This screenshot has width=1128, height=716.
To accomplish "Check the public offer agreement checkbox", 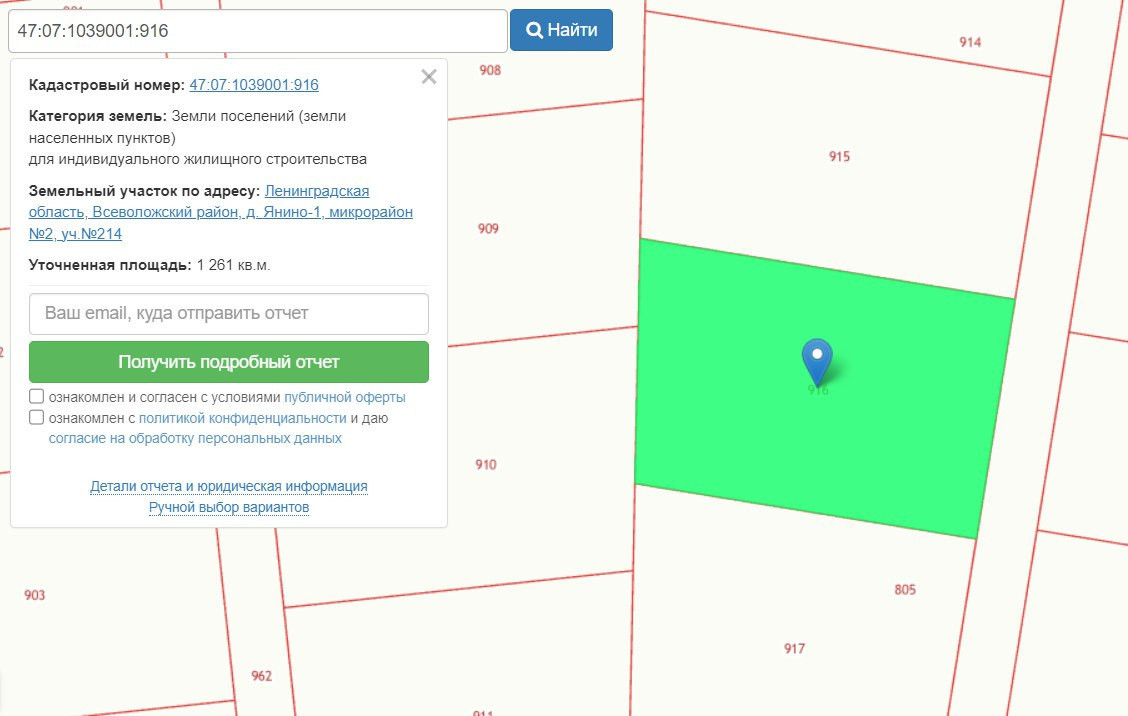I will [x=37, y=396].
